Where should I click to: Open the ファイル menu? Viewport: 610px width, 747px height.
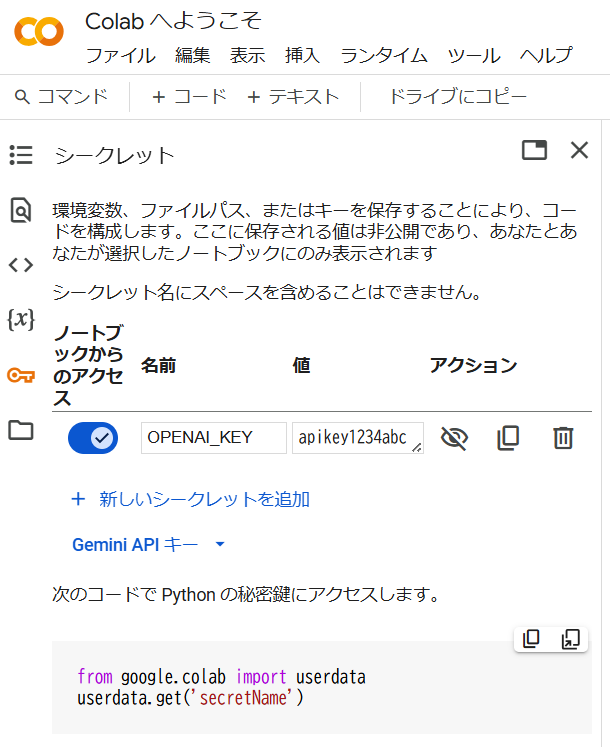121,56
